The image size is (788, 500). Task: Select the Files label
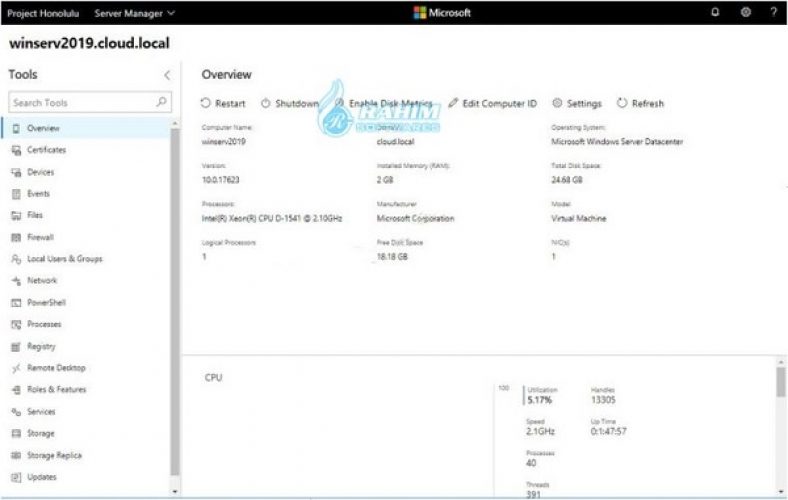pos(35,216)
